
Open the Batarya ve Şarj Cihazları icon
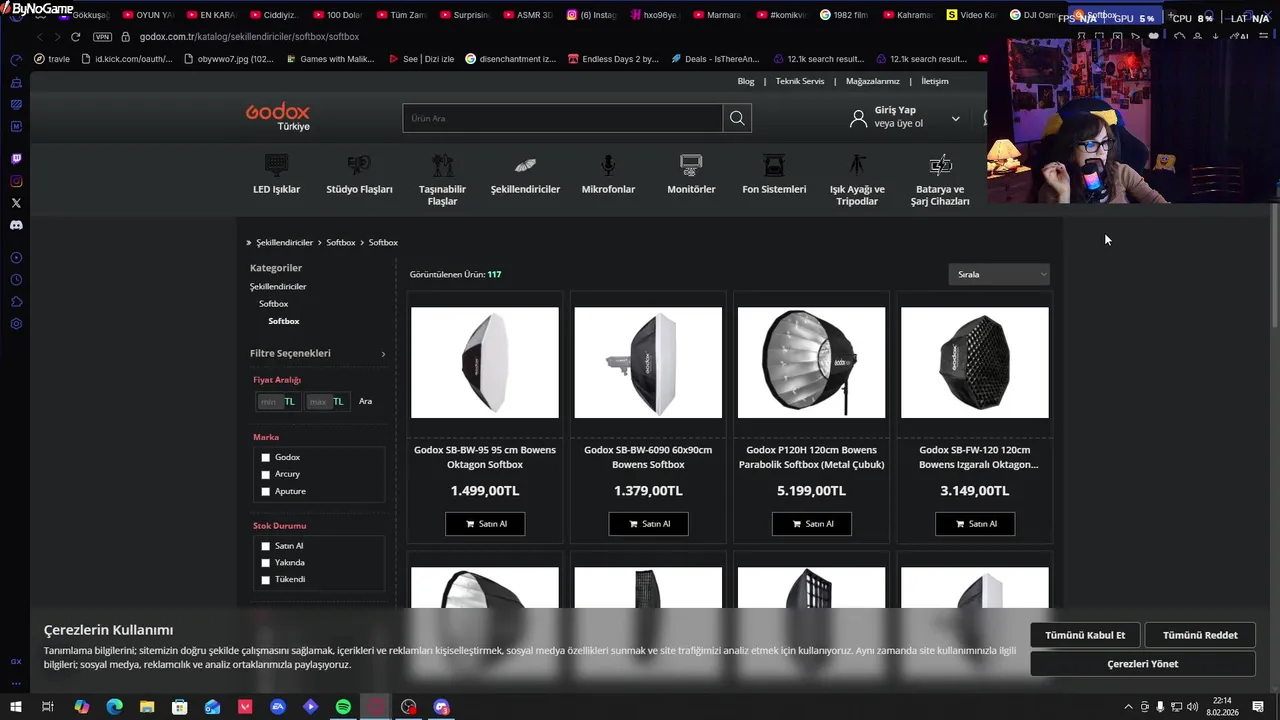pos(940,165)
